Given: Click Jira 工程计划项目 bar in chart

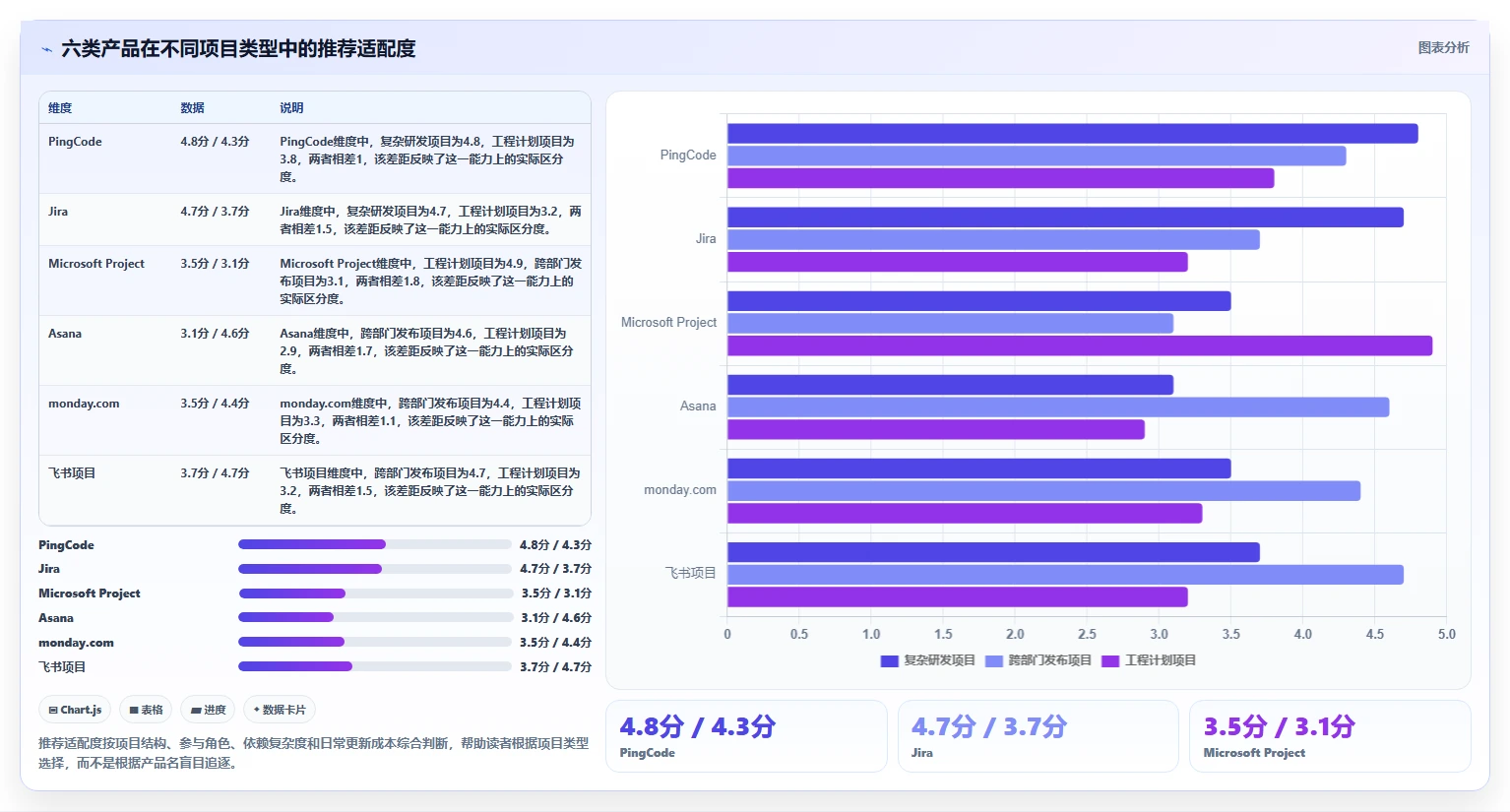Looking at the screenshot, I should pos(958,262).
